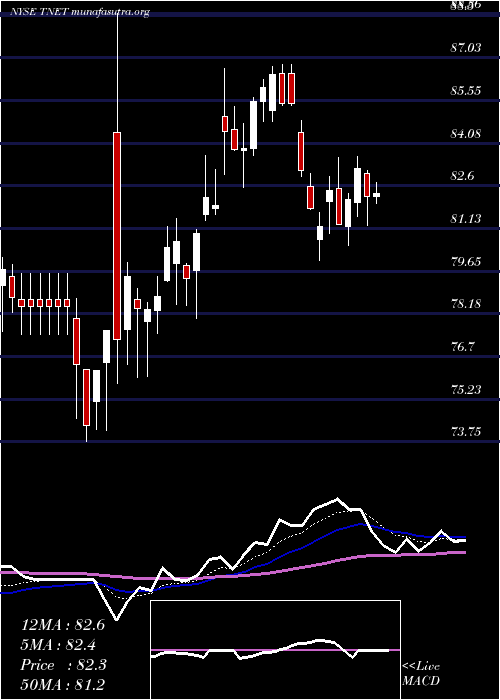Select the 50MA : 81.2 readout

pos(63,684)
